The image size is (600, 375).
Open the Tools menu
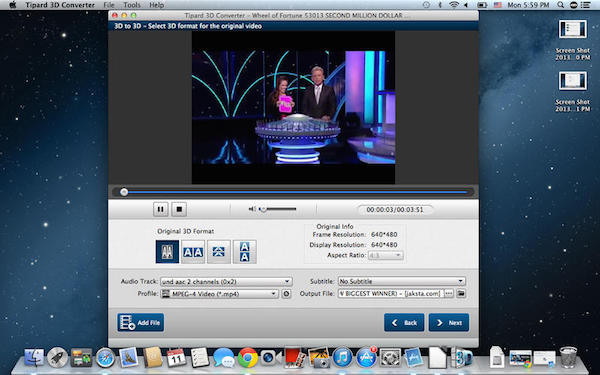point(132,5)
